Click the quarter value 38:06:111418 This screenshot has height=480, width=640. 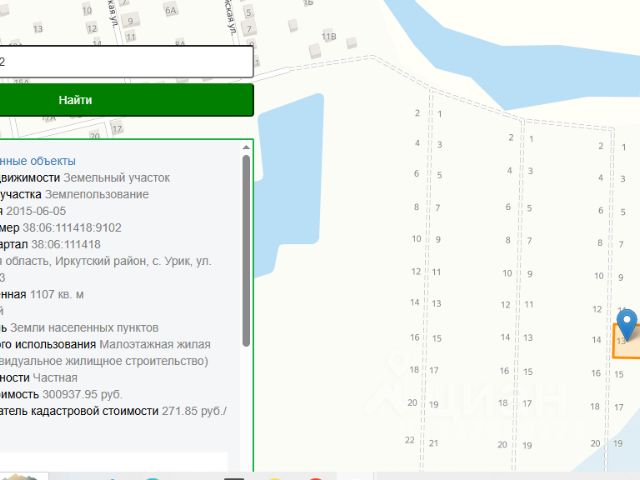(x=66, y=244)
